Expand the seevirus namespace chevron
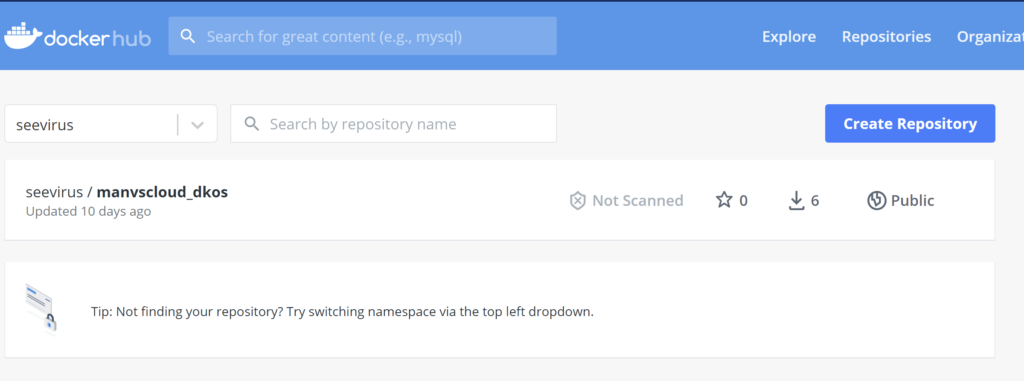1024x381 pixels. [x=198, y=124]
